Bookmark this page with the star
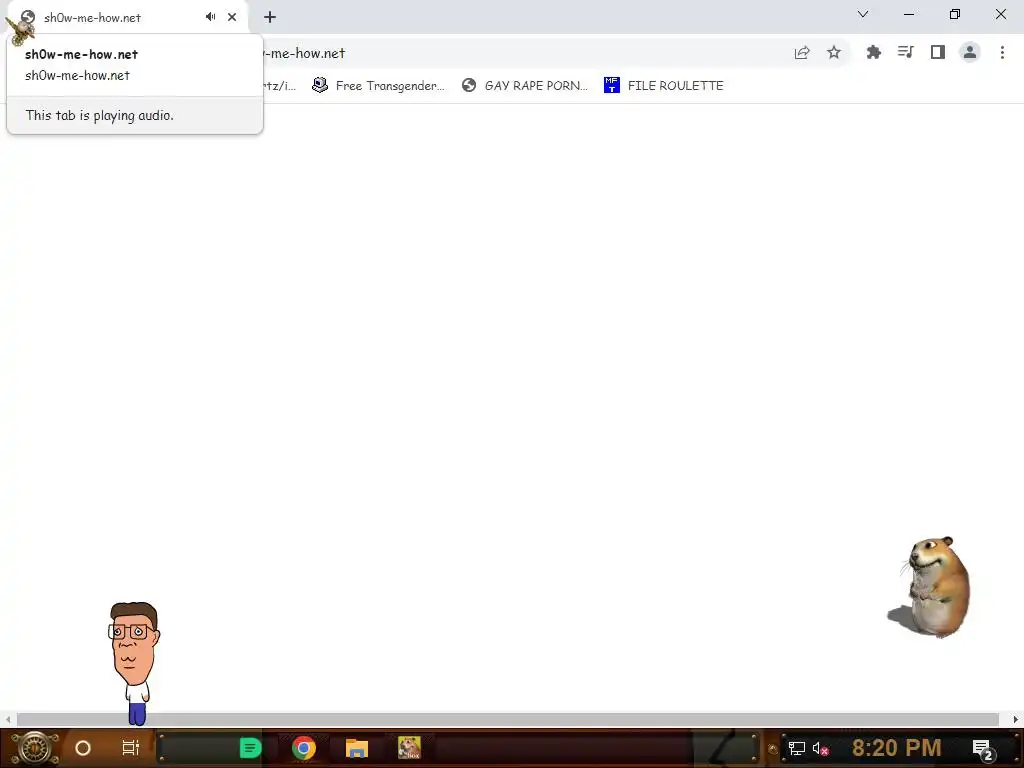This screenshot has width=1024, height=768. (834, 53)
